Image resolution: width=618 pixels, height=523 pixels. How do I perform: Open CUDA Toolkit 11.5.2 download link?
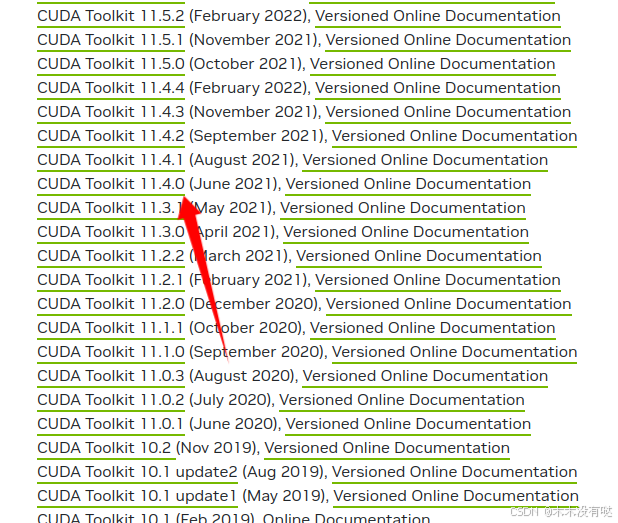click(111, 16)
